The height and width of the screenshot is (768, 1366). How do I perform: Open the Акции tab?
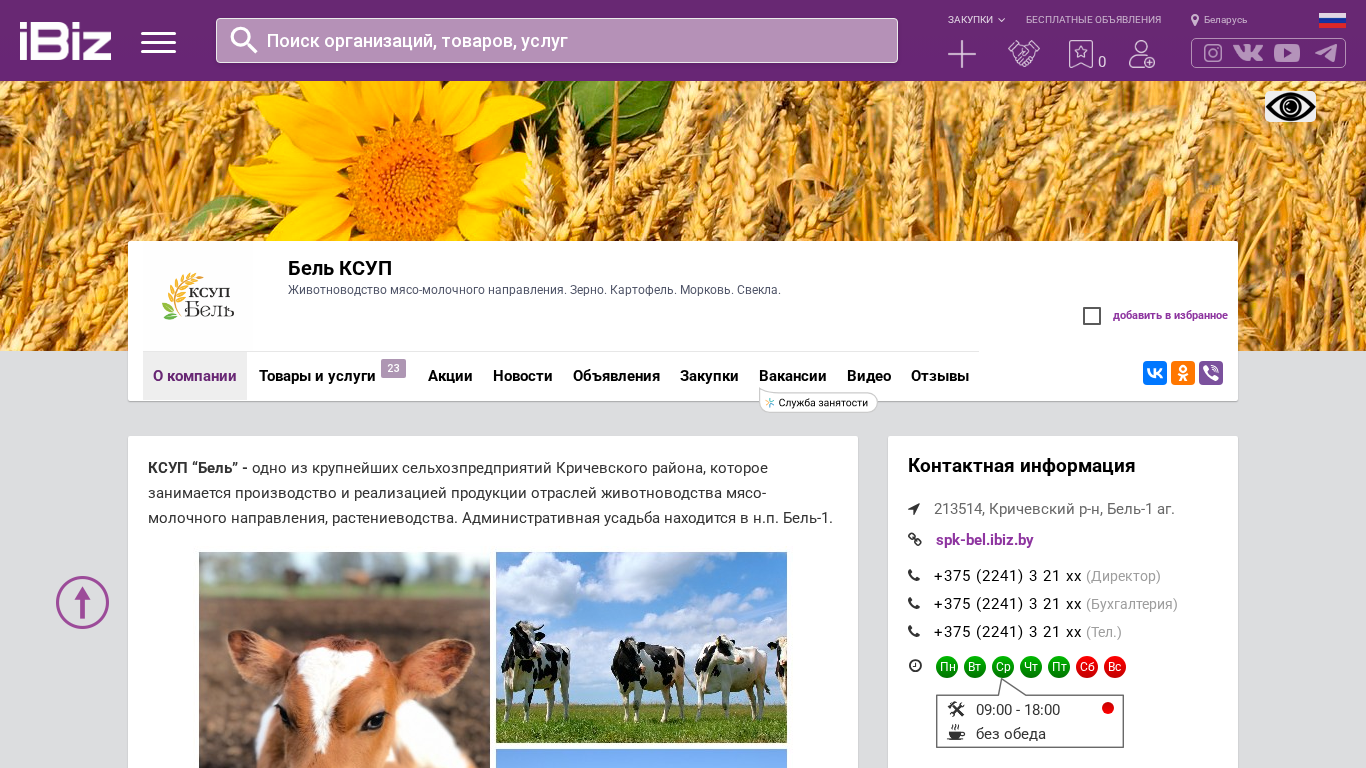click(x=450, y=376)
